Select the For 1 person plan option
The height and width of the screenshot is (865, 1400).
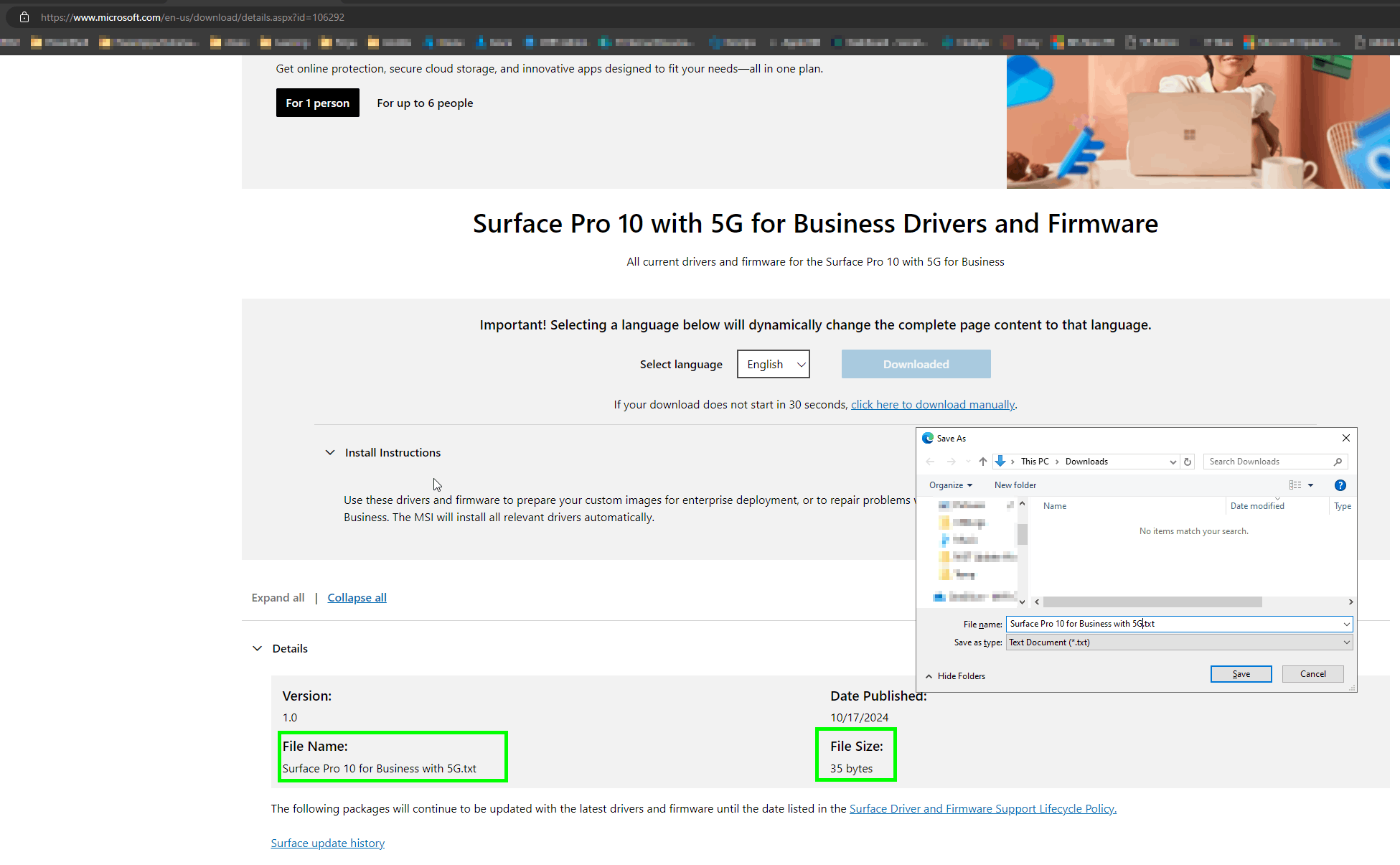[x=317, y=103]
